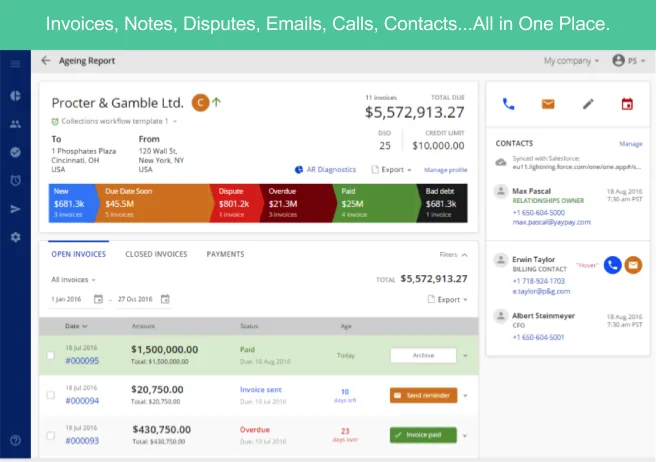The width and height of the screenshot is (657, 462).
Task: Open the settings gear in sidebar
Action: pos(16,237)
